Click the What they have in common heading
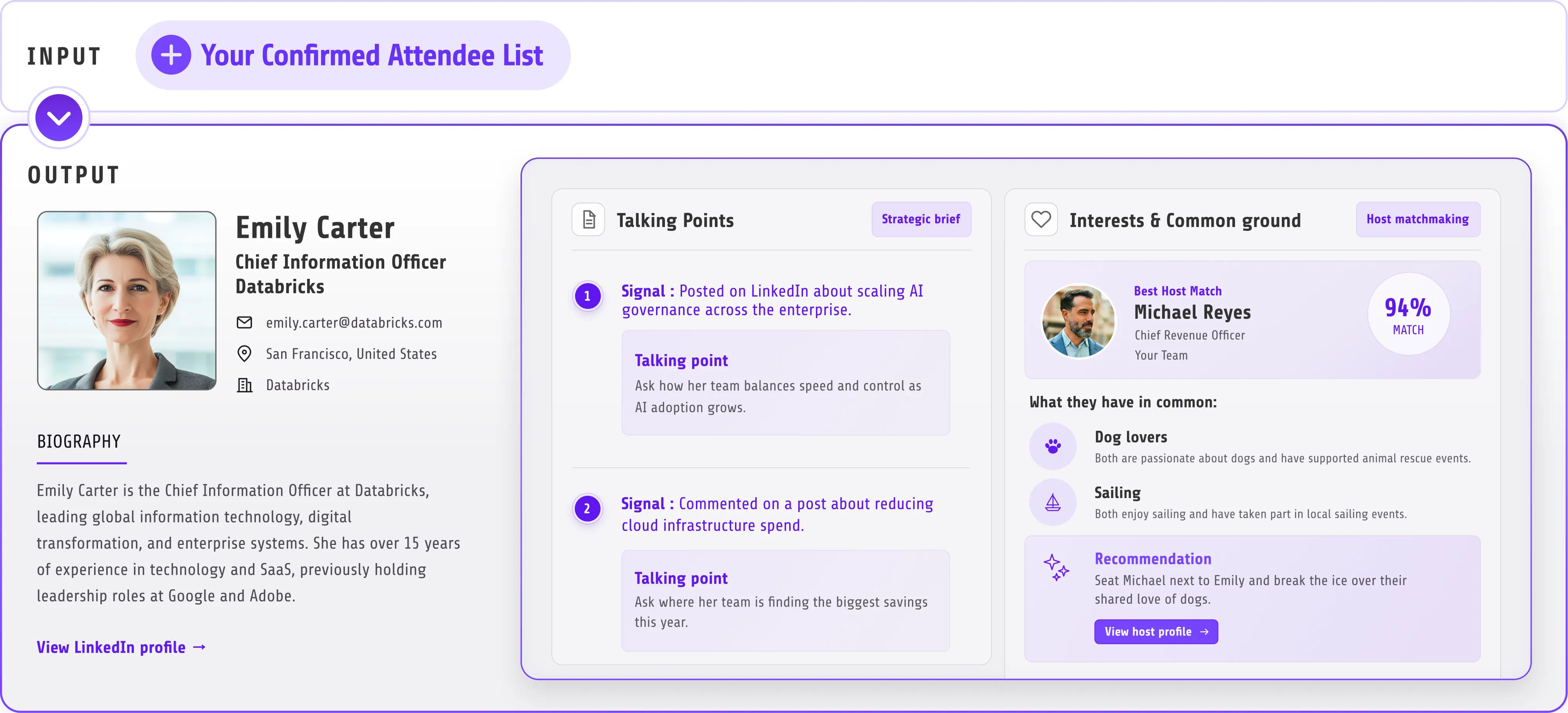Viewport: 1568px width, 713px height. point(1123,402)
